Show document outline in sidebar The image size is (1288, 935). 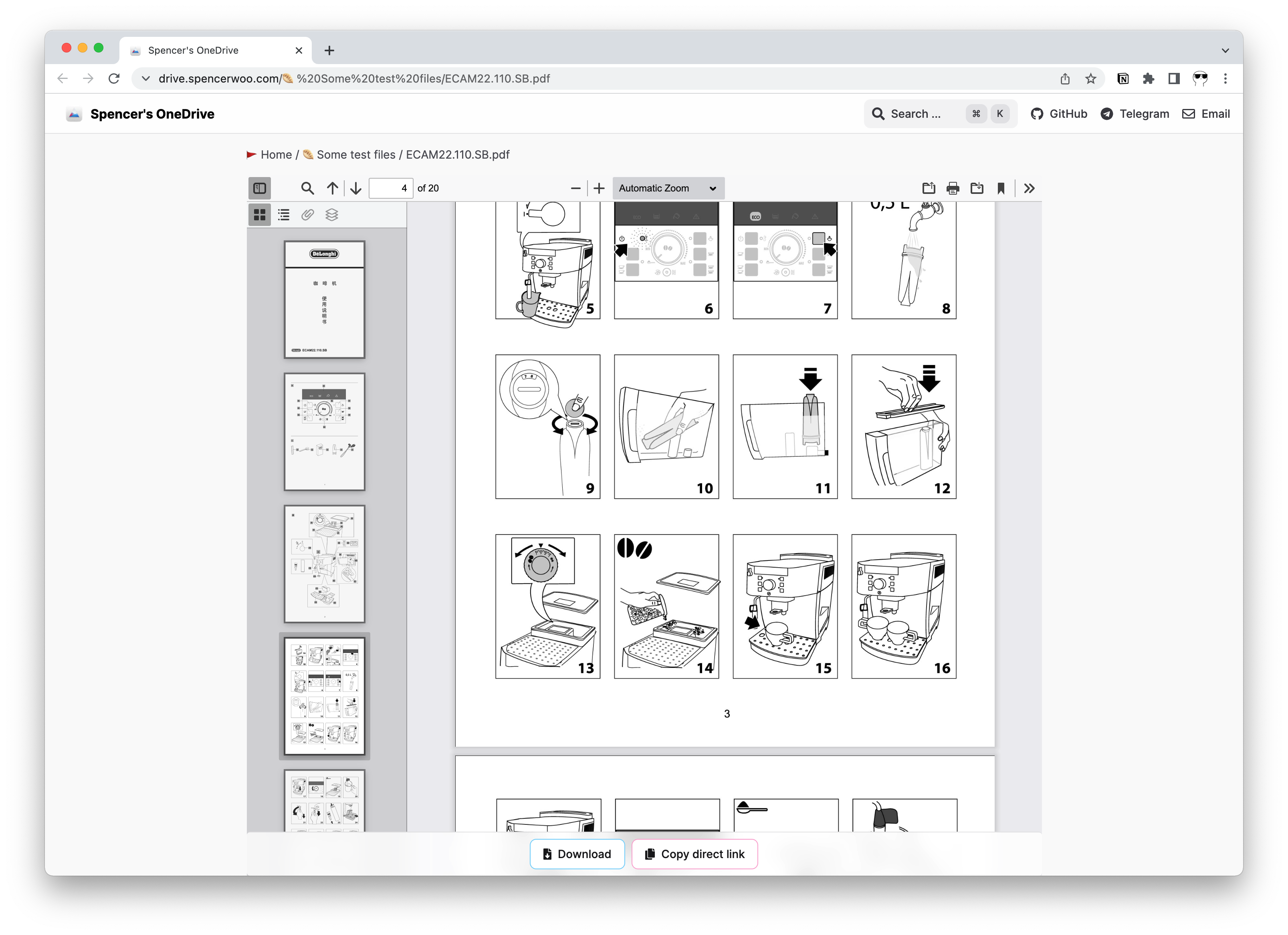tap(283, 215)
